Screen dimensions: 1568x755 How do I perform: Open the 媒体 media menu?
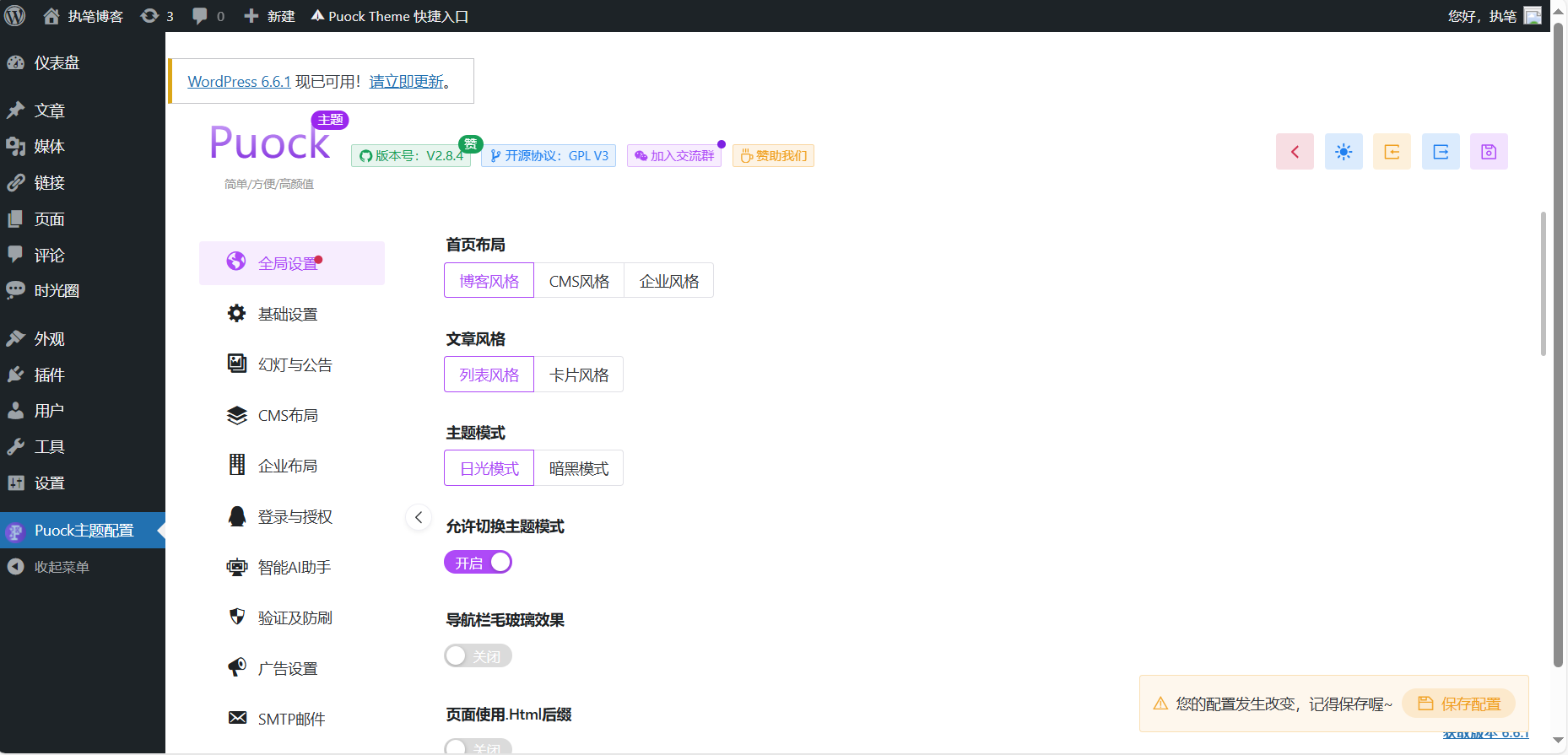83,147
